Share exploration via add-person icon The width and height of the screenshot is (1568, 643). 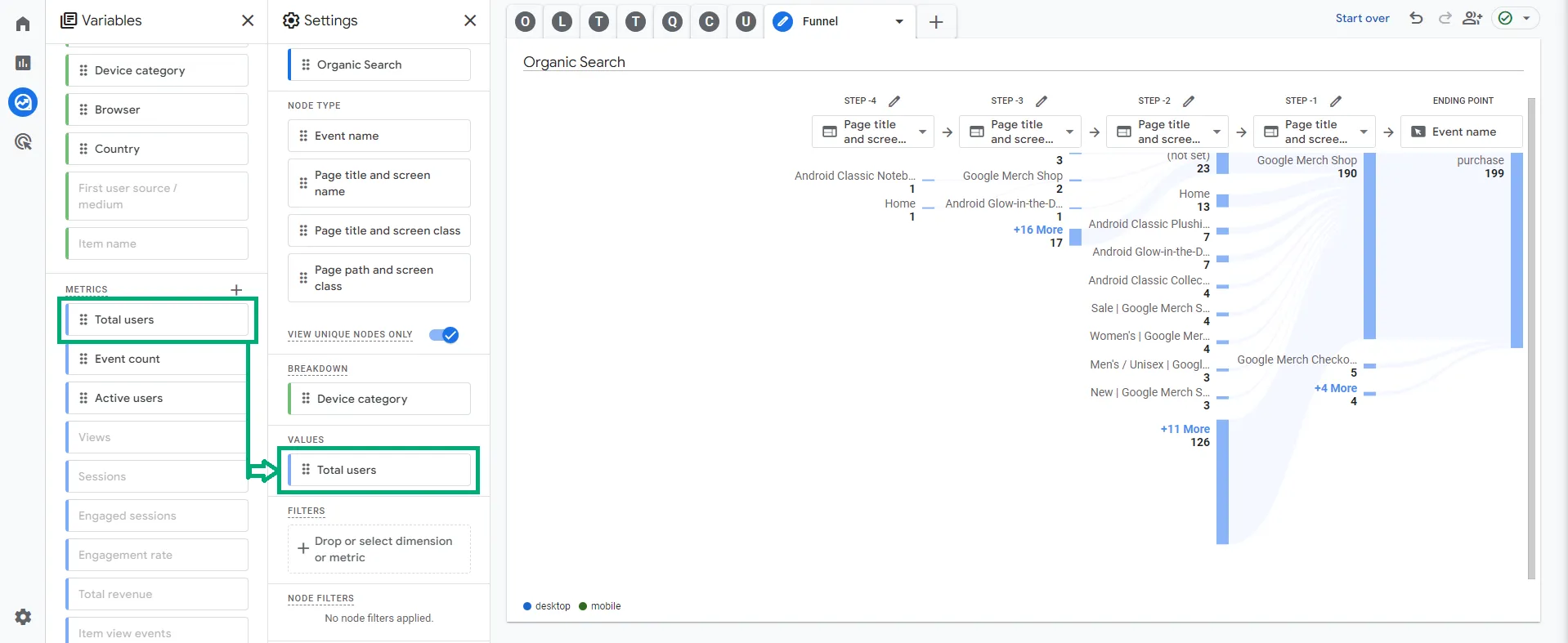1472,18
